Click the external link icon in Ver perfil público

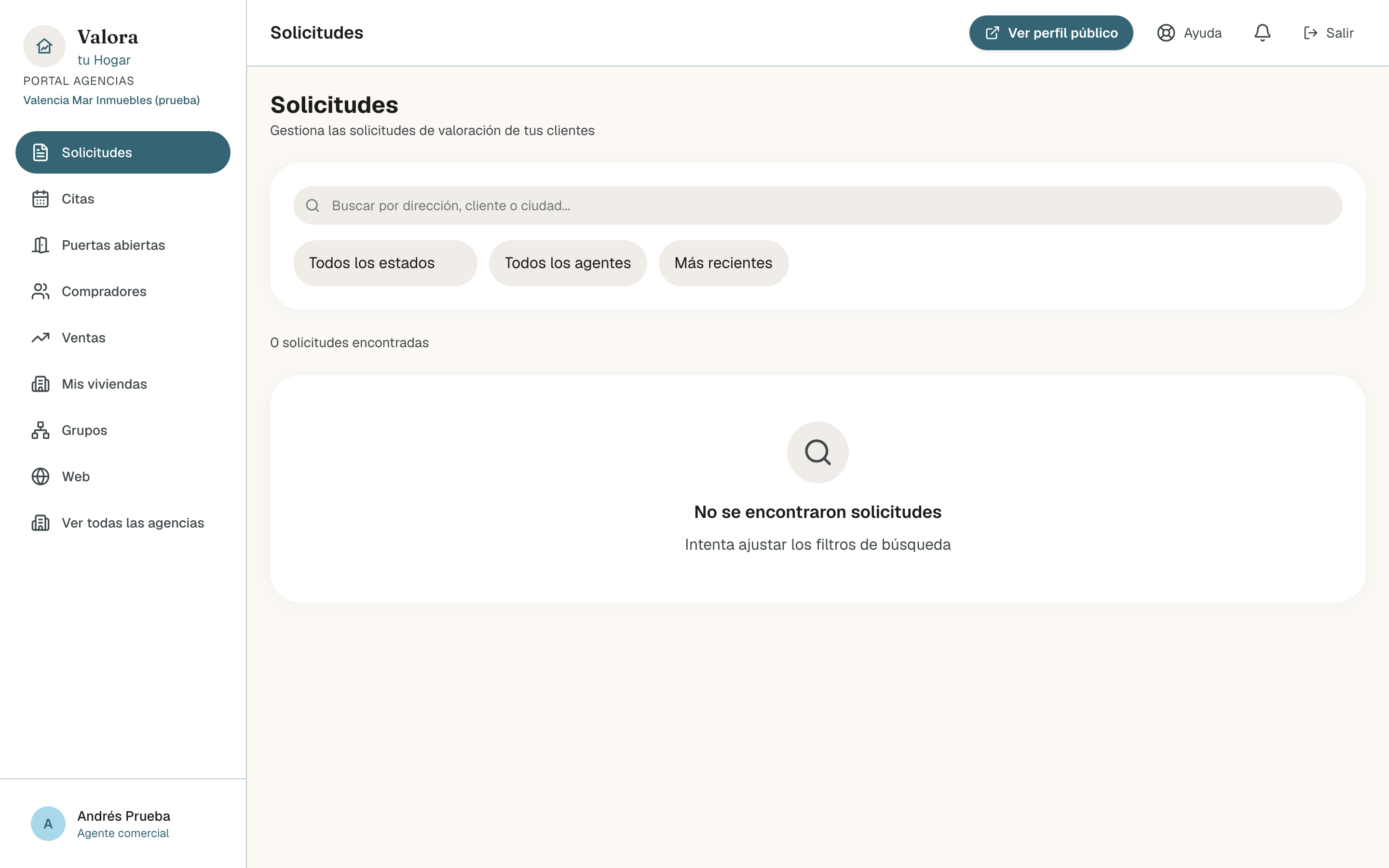point(993,33)
